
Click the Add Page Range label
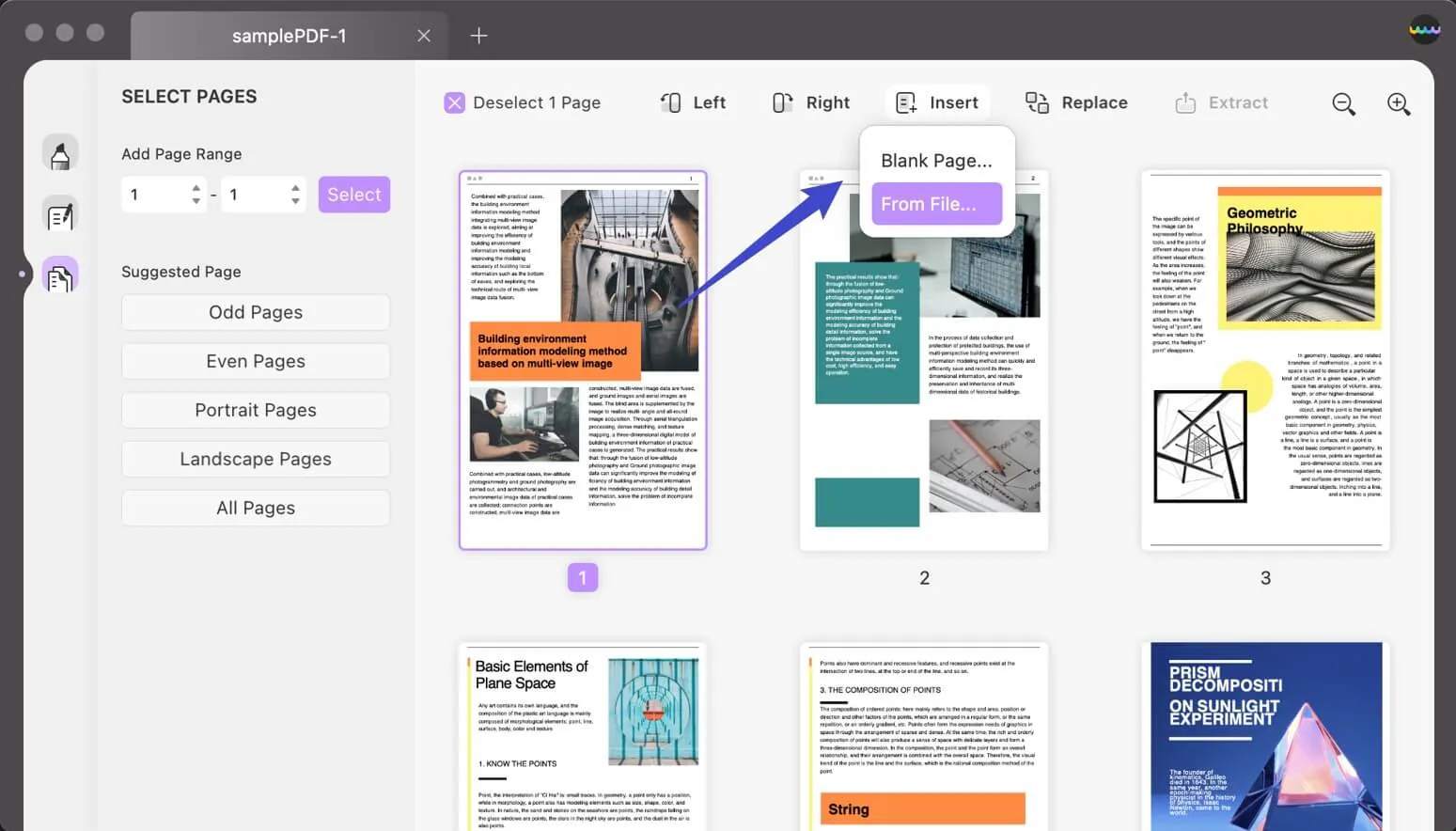181,154
